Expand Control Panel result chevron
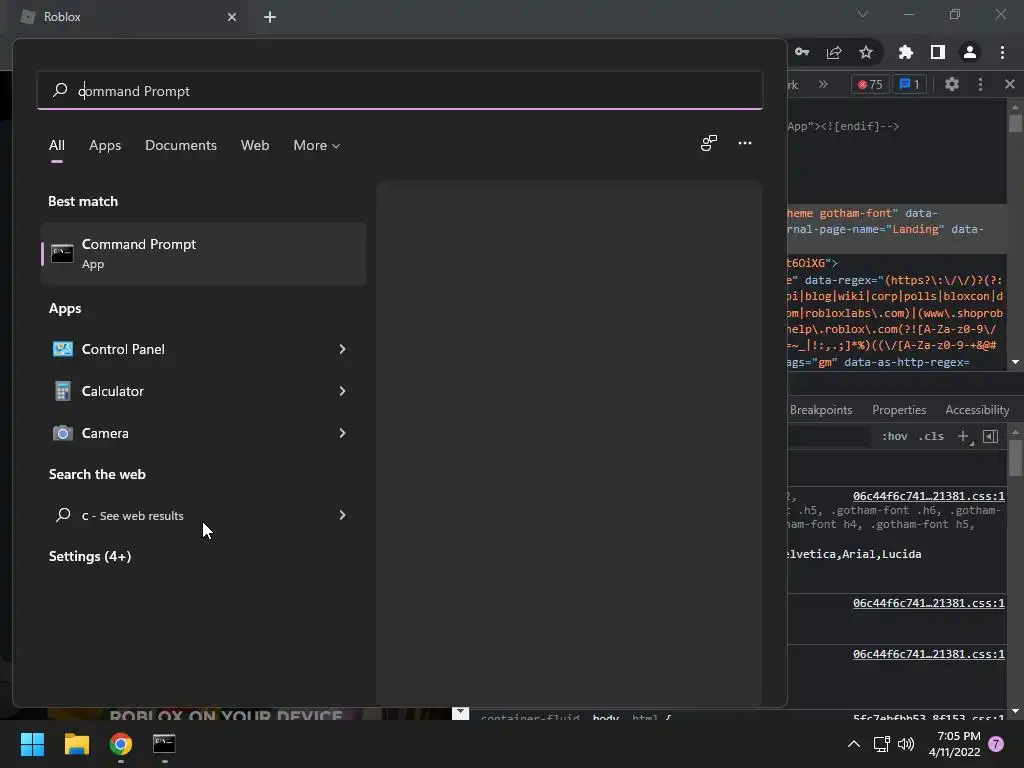Viewport: 1024px width, 768px height. click(342, 349)
